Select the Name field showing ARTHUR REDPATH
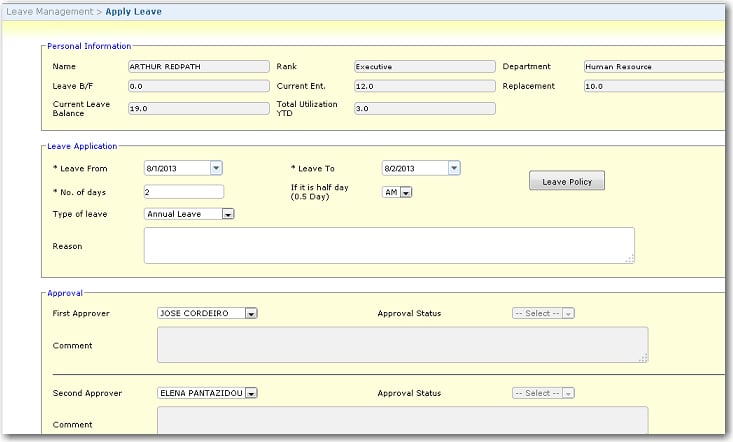733x442 pixels. click(196, 67)
